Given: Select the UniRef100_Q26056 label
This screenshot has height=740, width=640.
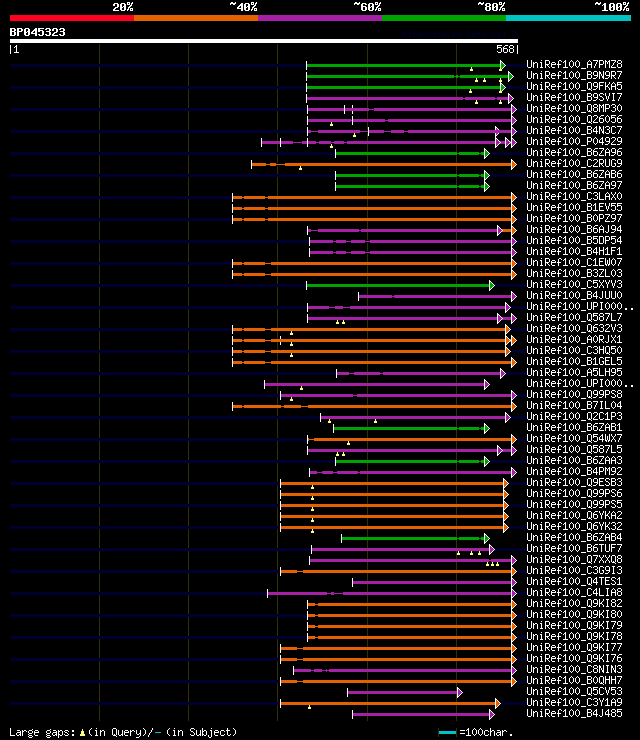Looking at the screenshot, I should pos(574,119).
